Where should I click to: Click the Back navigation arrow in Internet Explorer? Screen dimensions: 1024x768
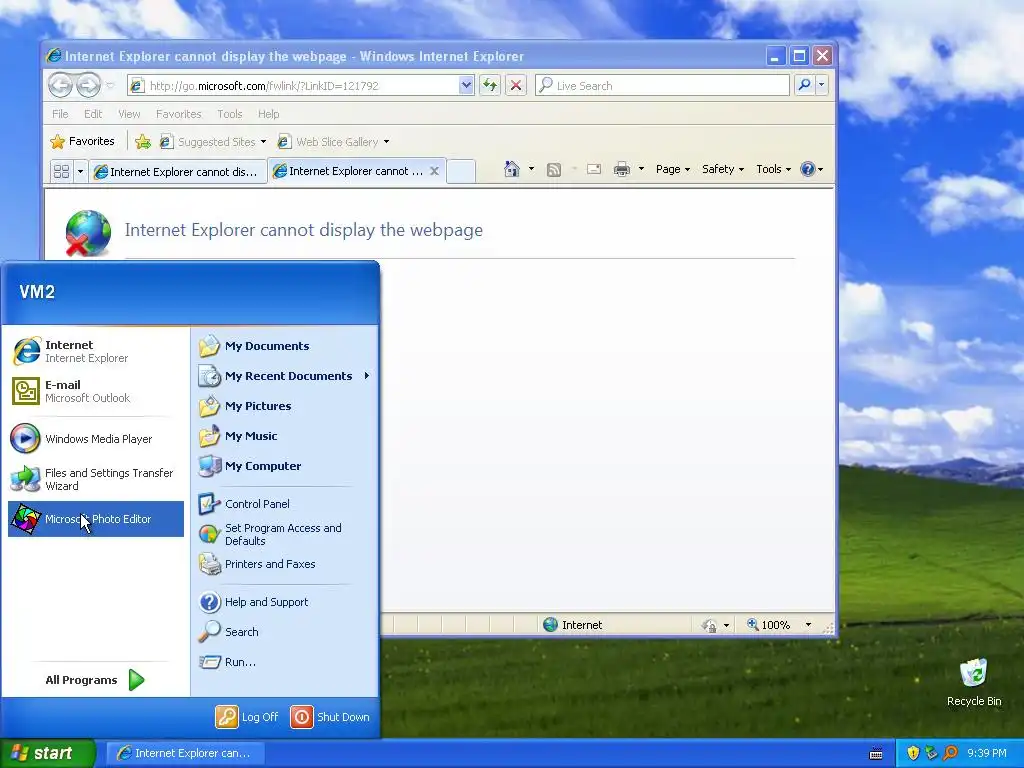click(61, 85)
